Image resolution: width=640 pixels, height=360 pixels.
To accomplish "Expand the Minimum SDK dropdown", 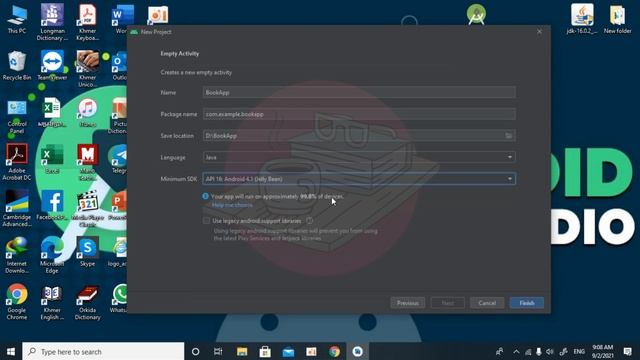I will click(510, 179).
